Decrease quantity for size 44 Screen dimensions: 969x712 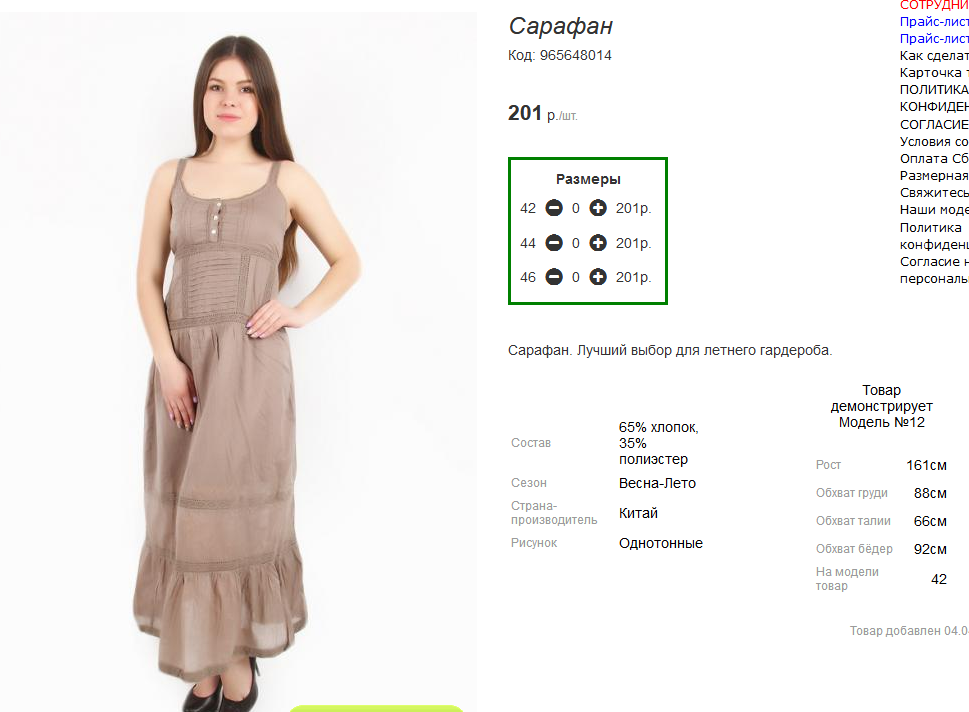click(554, 243)
